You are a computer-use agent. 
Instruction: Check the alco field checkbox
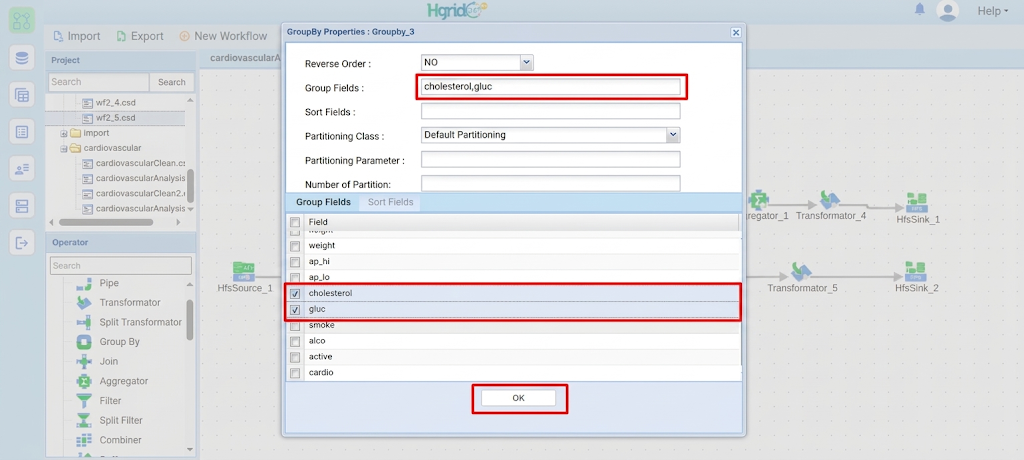pos(295,341)
